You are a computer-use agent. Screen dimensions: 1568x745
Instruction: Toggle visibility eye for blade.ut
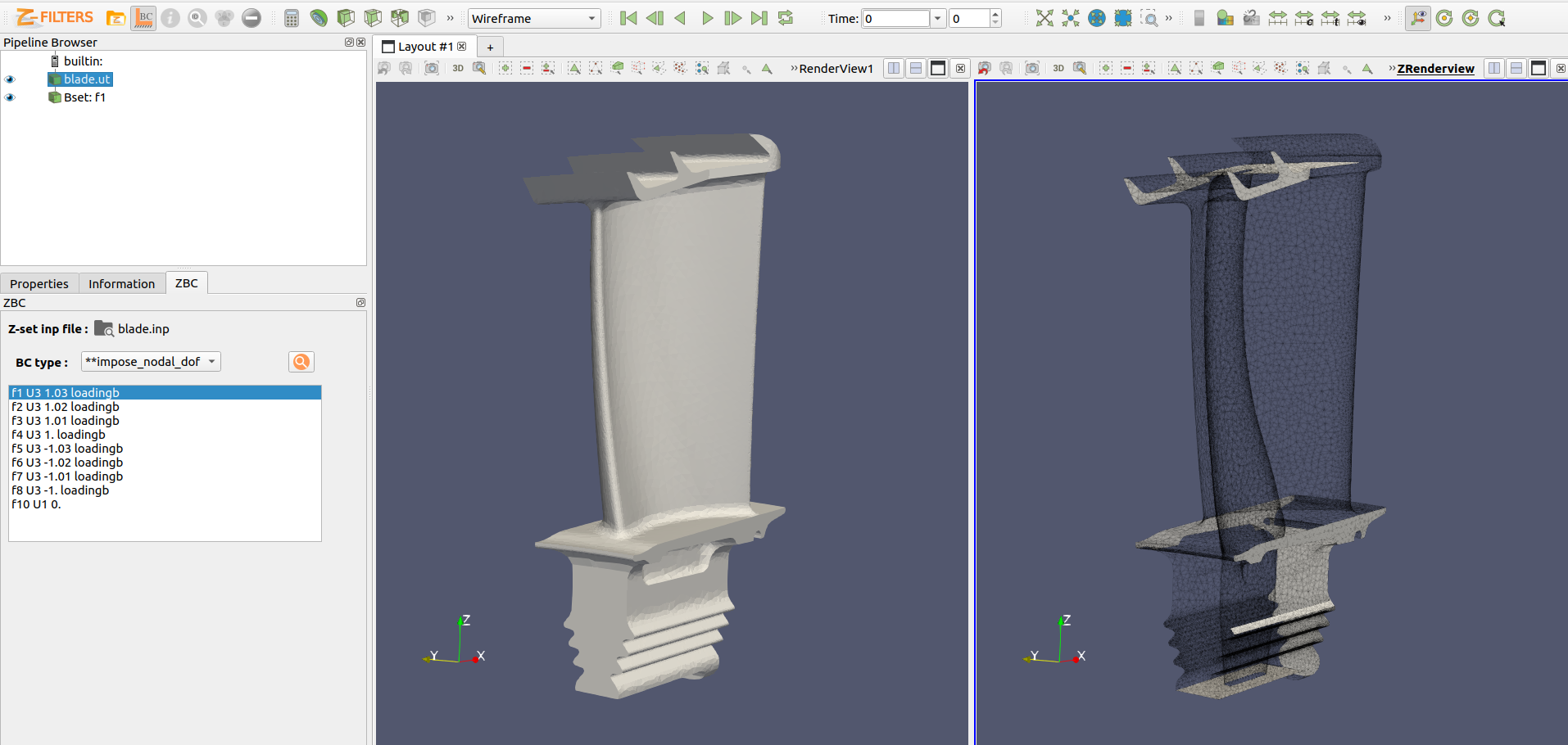click(x=10, y=79)
